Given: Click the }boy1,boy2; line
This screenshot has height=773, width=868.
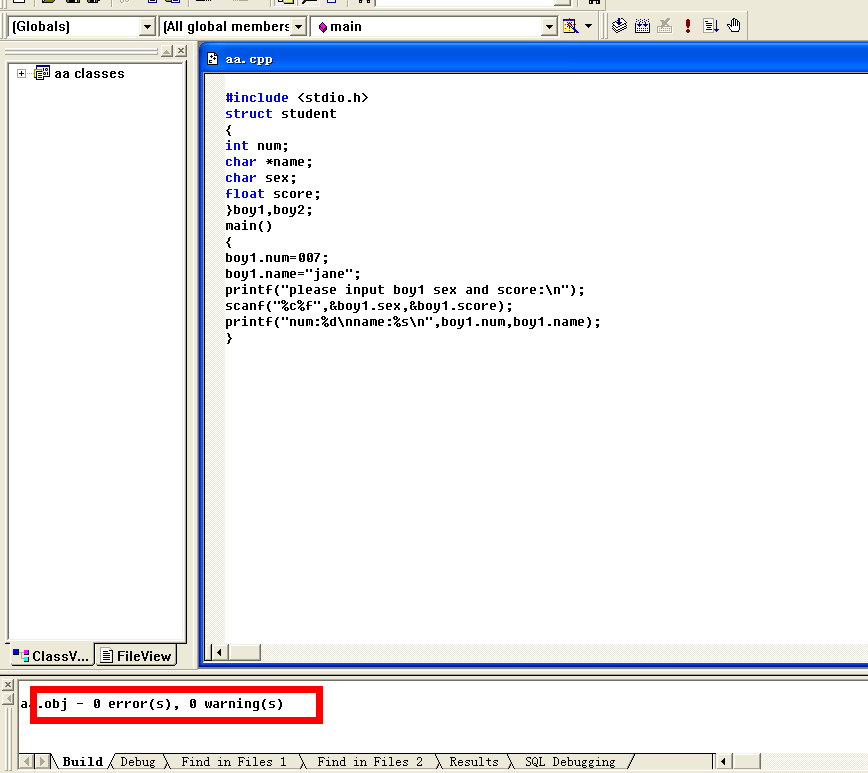Looking at the screenshot, I should coord(269,210).
